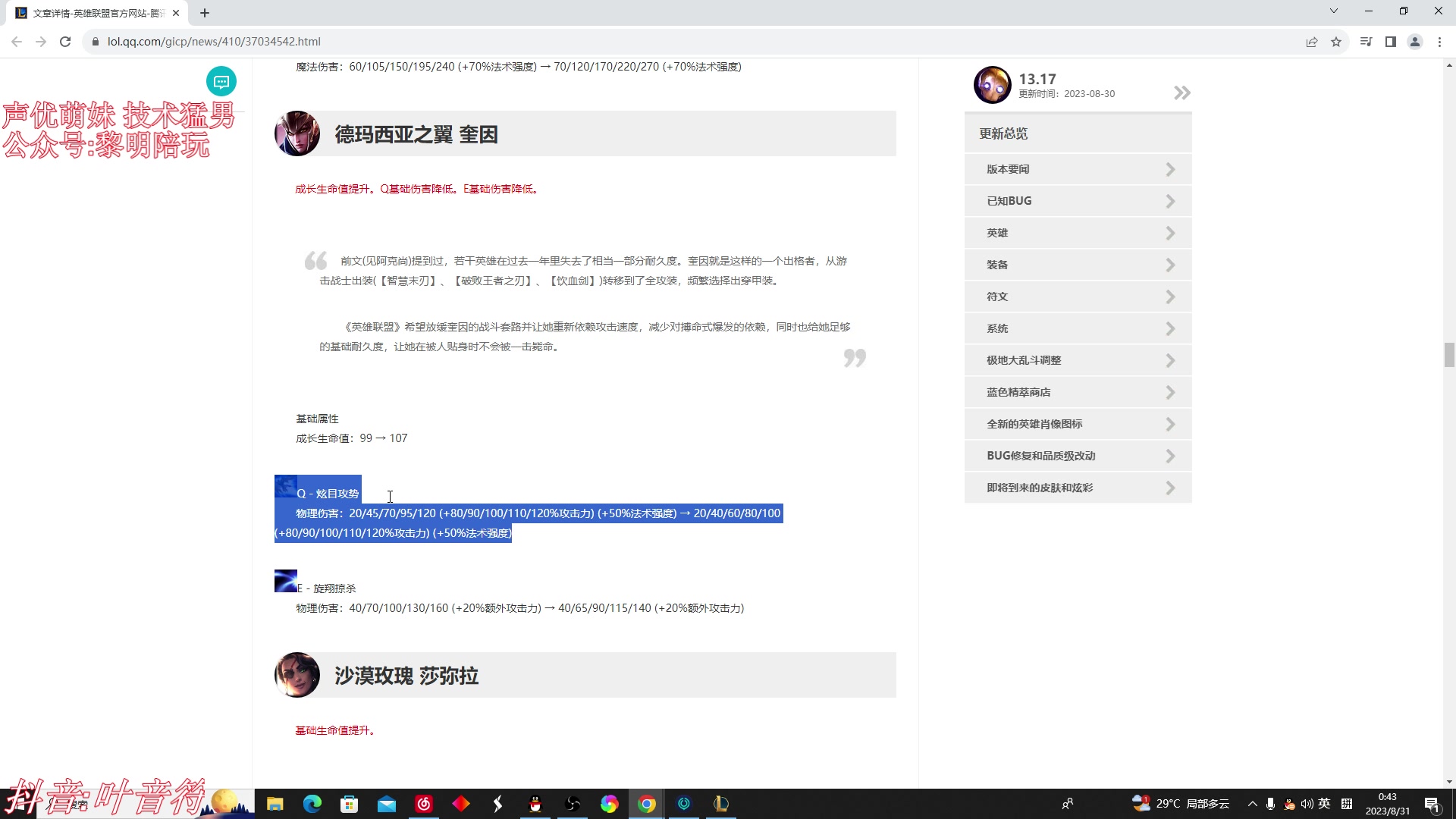Select the 基础属性 label
This screenshot has height=819, width=1456.
[x=317, y=419]
